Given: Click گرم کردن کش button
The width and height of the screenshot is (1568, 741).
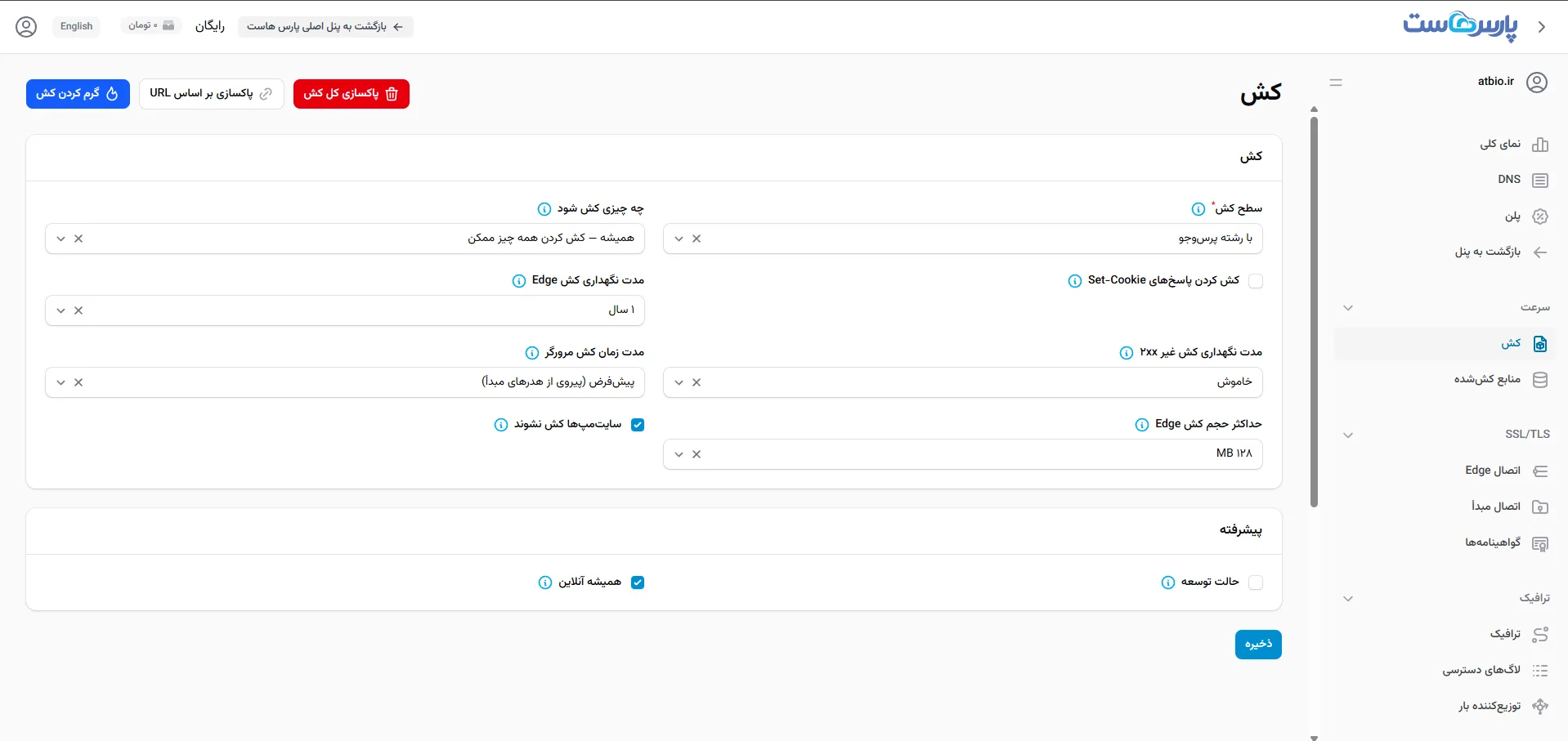Looking at the screenshot, I should [78, 94].
